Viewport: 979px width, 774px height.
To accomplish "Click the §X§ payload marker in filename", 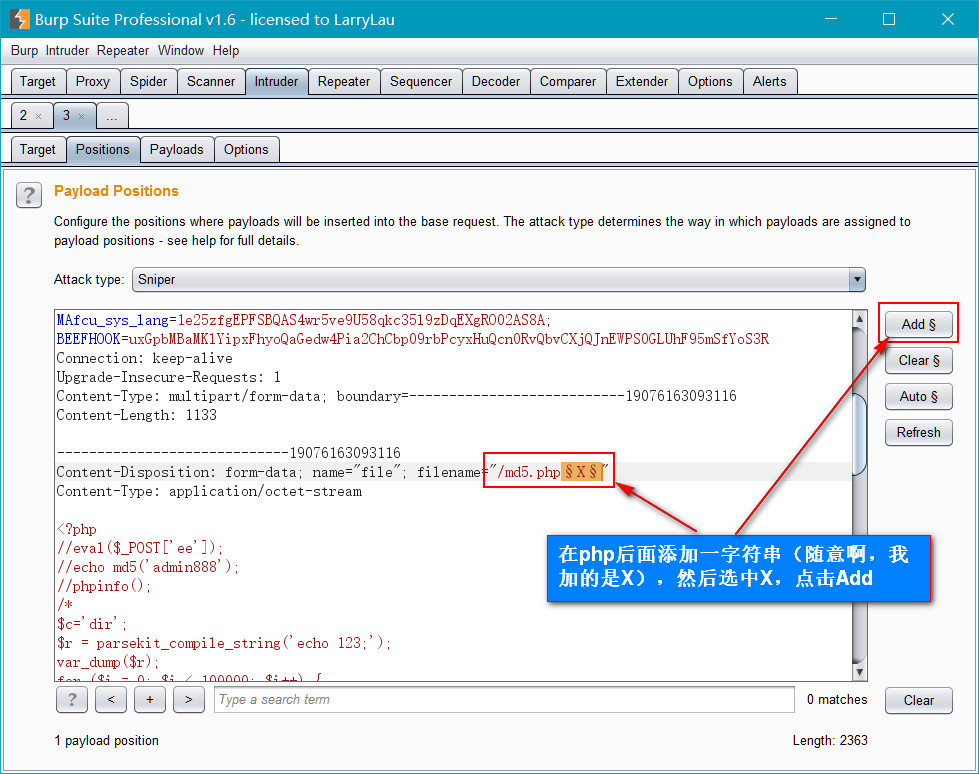I will click(582, 472).
